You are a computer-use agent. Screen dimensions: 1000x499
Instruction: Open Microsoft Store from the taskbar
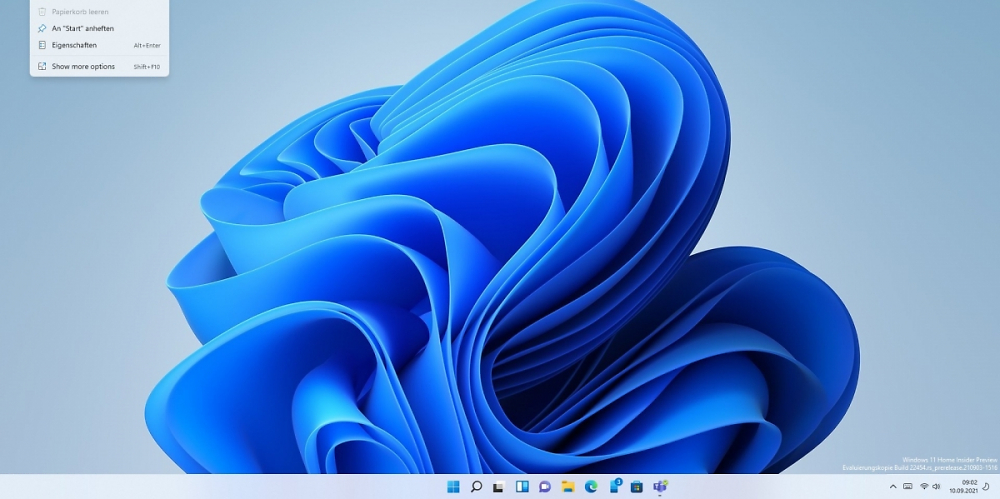(x=636, y=487)
